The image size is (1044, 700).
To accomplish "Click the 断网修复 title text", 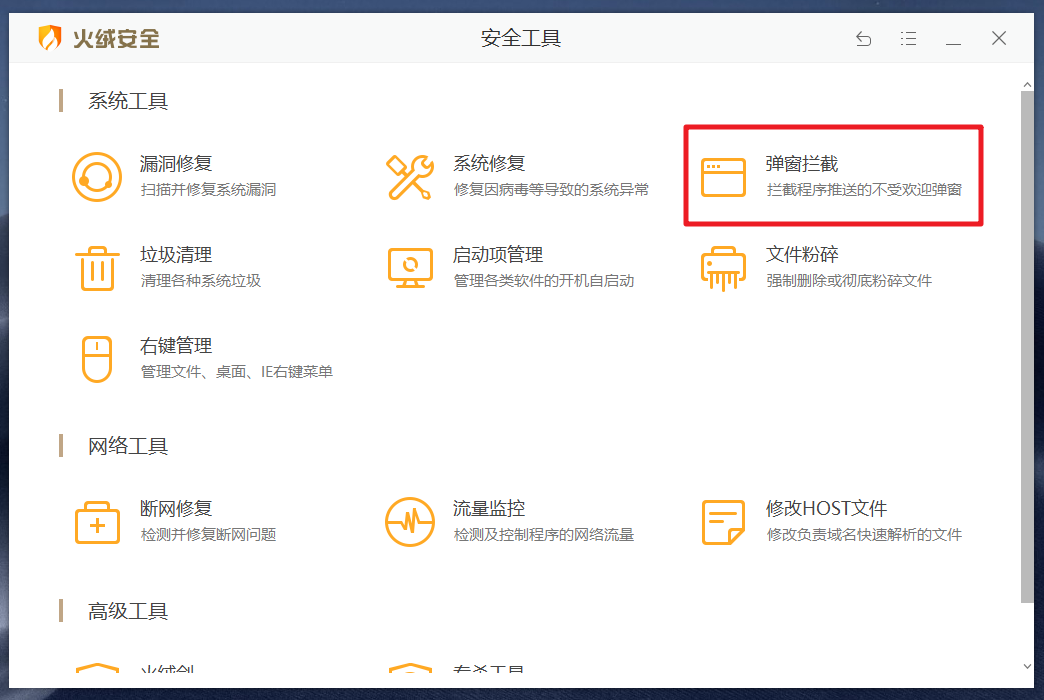I will click(x=176, y=508).
